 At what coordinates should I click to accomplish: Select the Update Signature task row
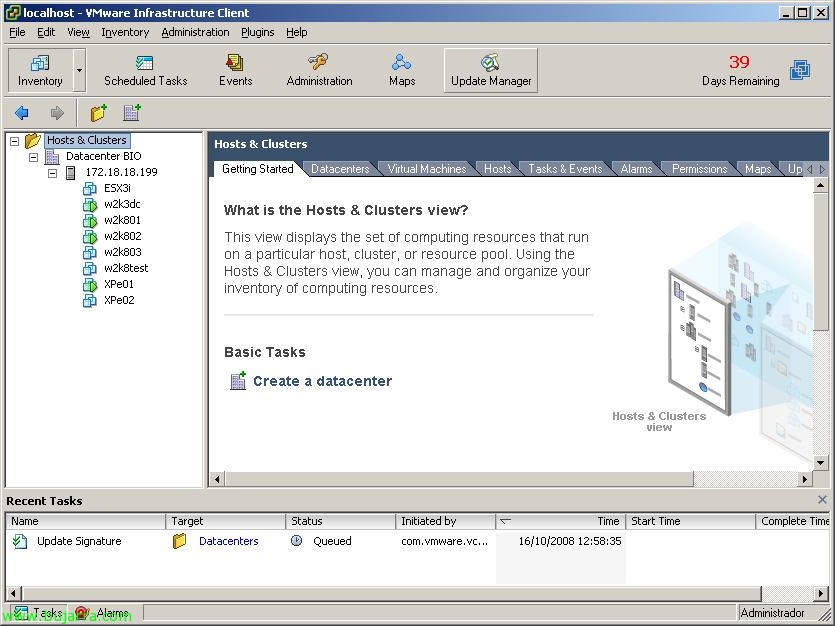[x=418, y=541]
